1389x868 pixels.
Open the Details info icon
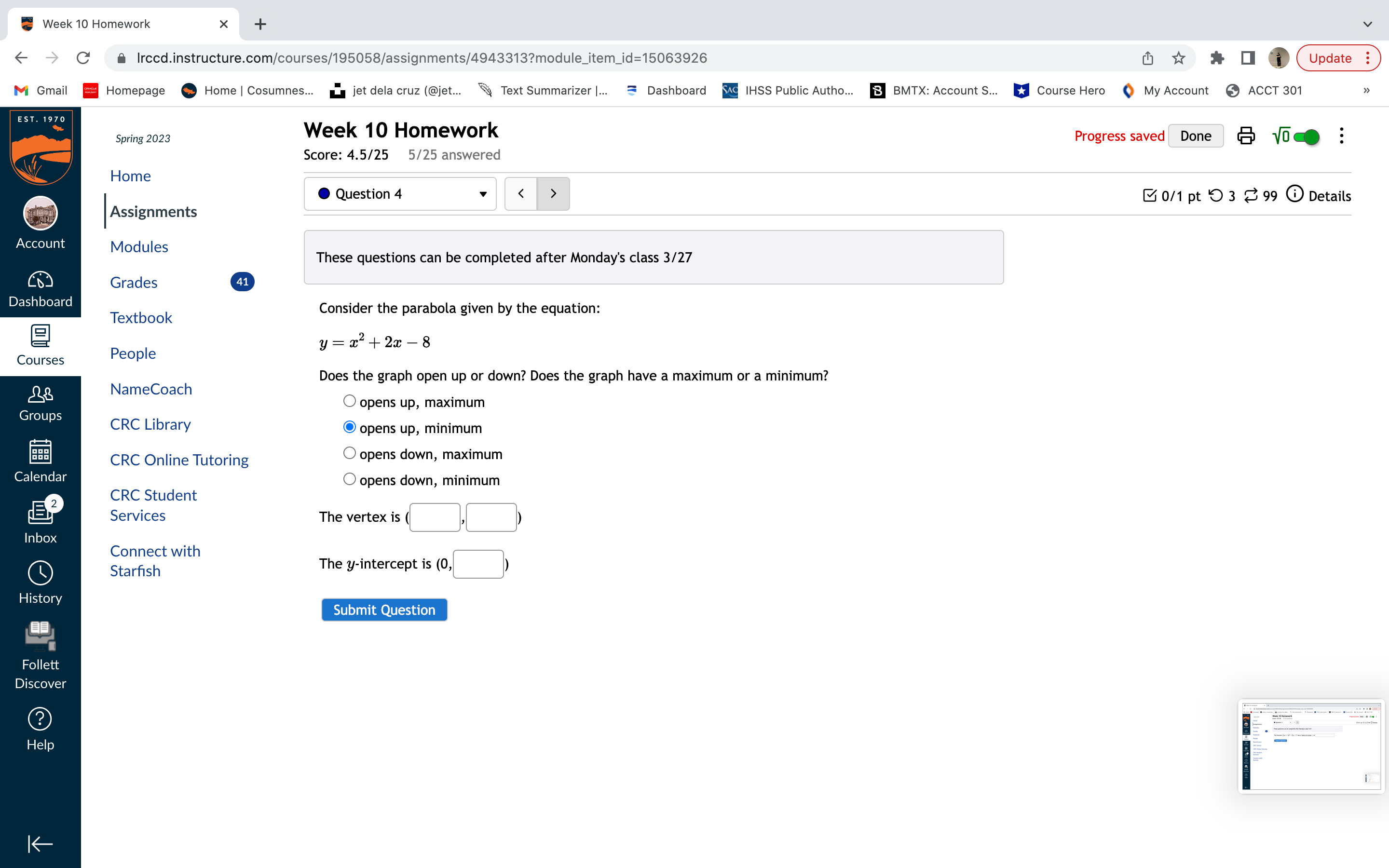pyautogui.click(x=1295, y=195)
